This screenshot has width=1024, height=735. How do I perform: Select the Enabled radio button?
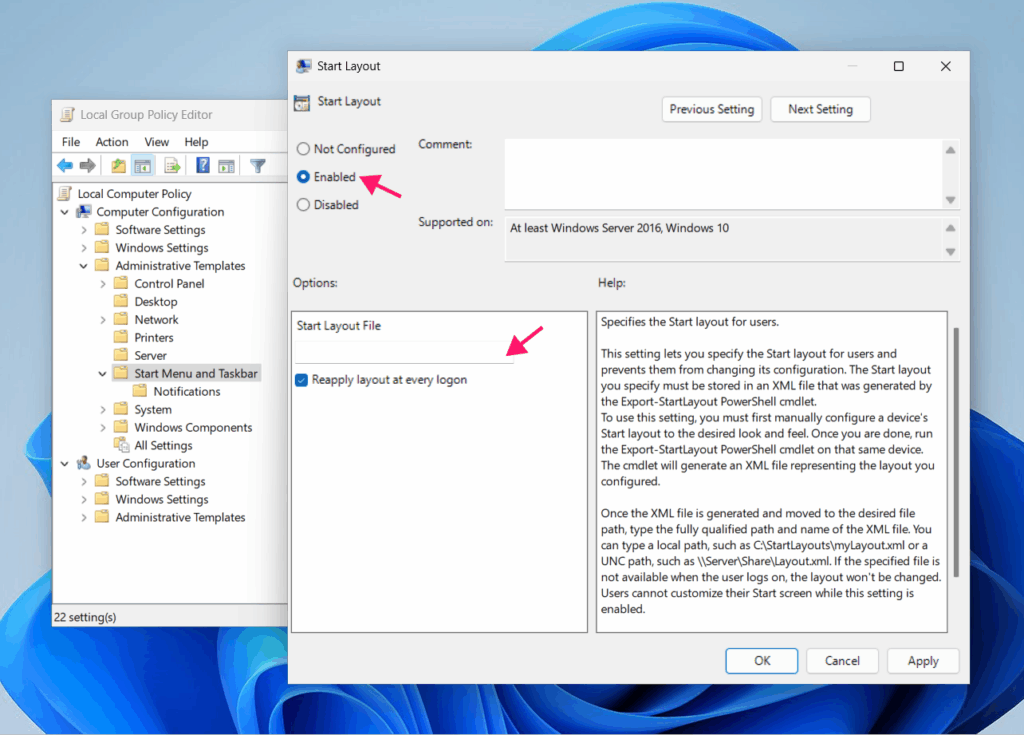pyautogui.click(x=303, y=177)
